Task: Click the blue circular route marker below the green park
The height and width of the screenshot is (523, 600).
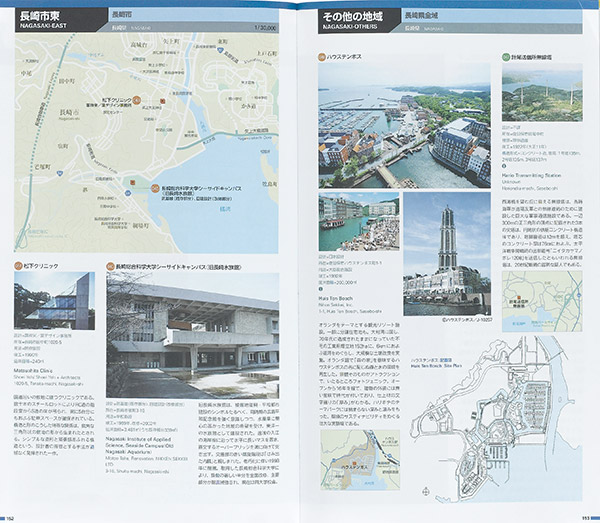Action: pyautogui.click(x=127, y=193)
